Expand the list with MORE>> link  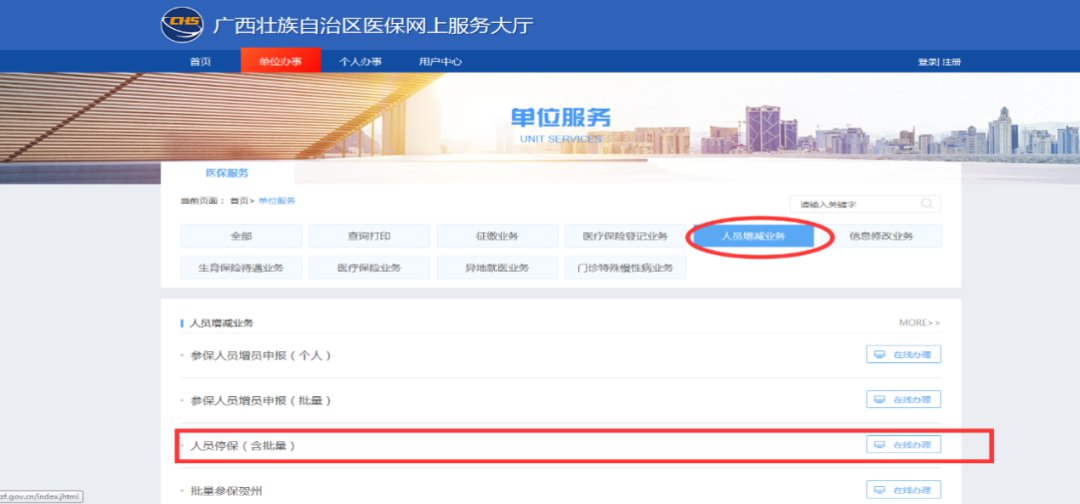[919, 323]
